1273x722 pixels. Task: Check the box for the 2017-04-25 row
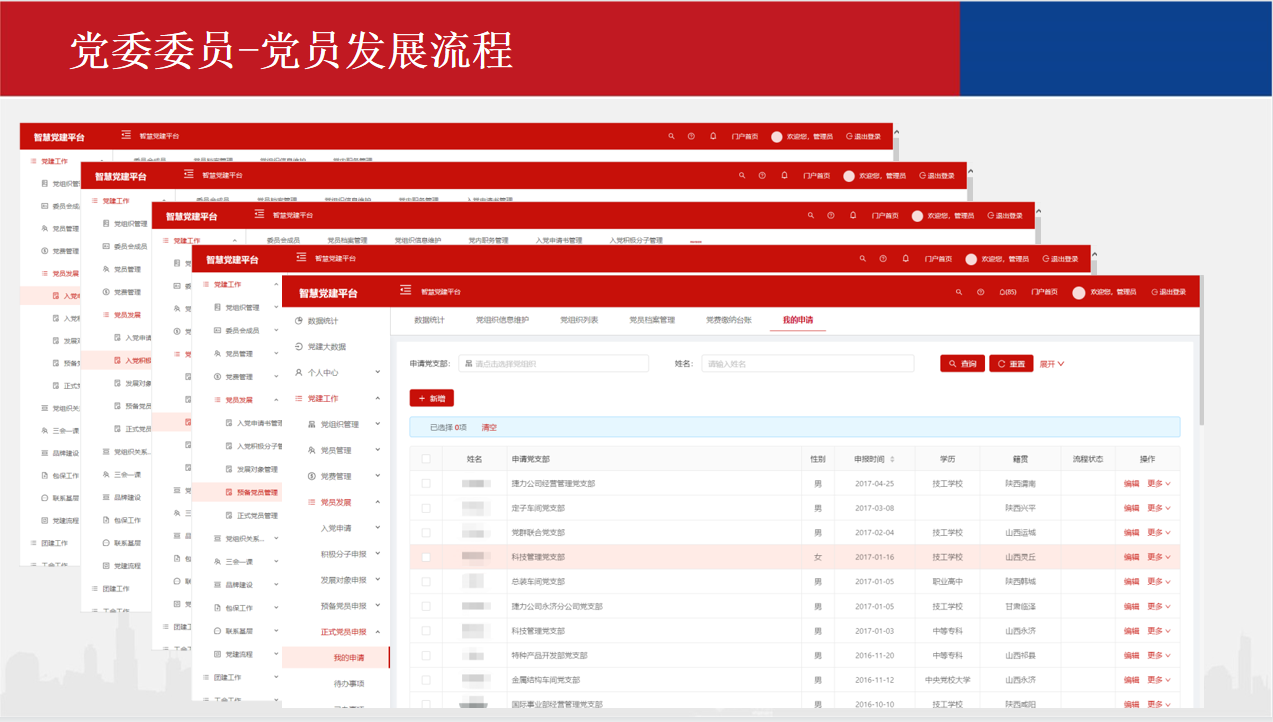426,483
